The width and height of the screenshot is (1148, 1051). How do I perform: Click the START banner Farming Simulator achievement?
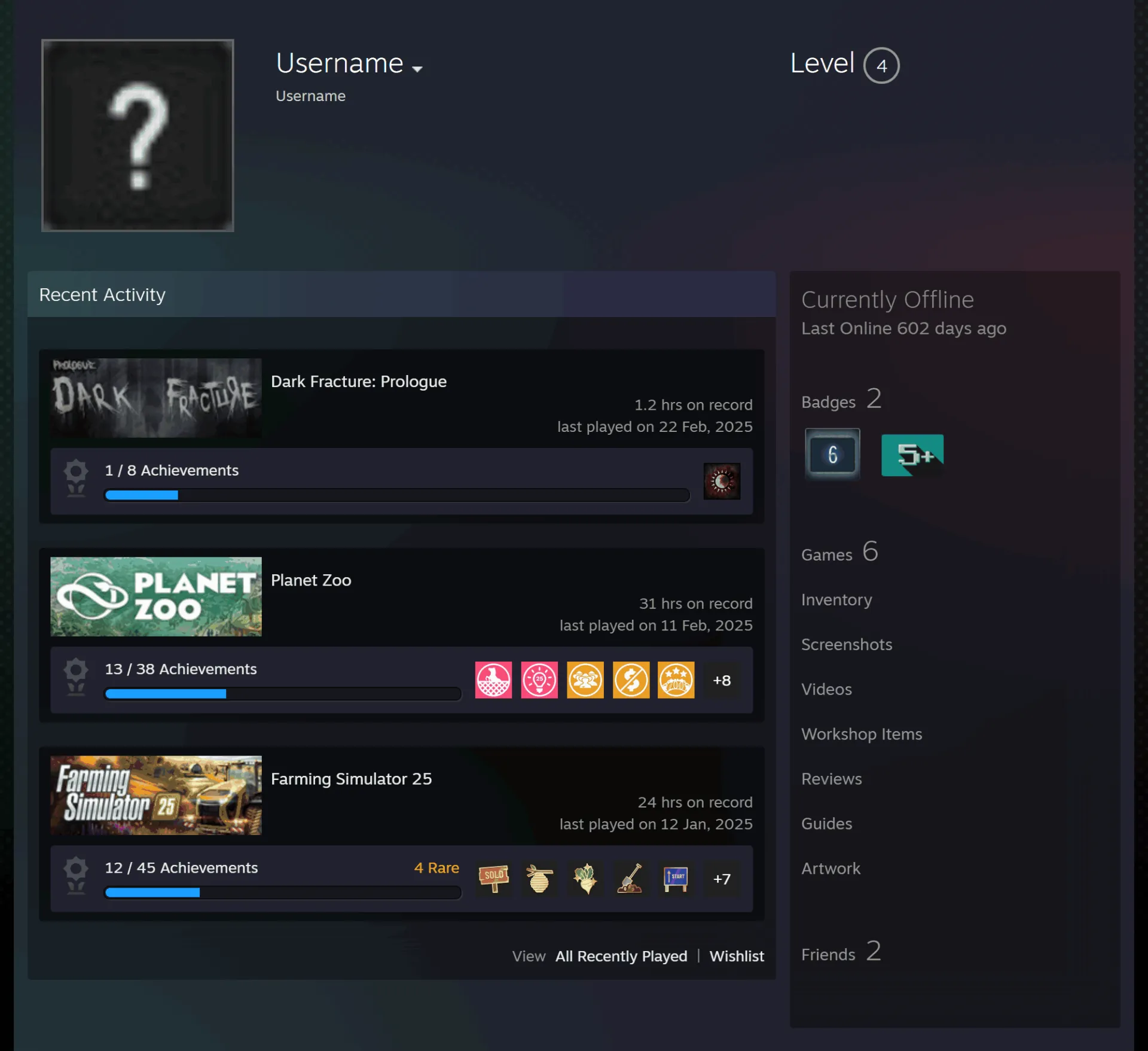click(676, 879)
